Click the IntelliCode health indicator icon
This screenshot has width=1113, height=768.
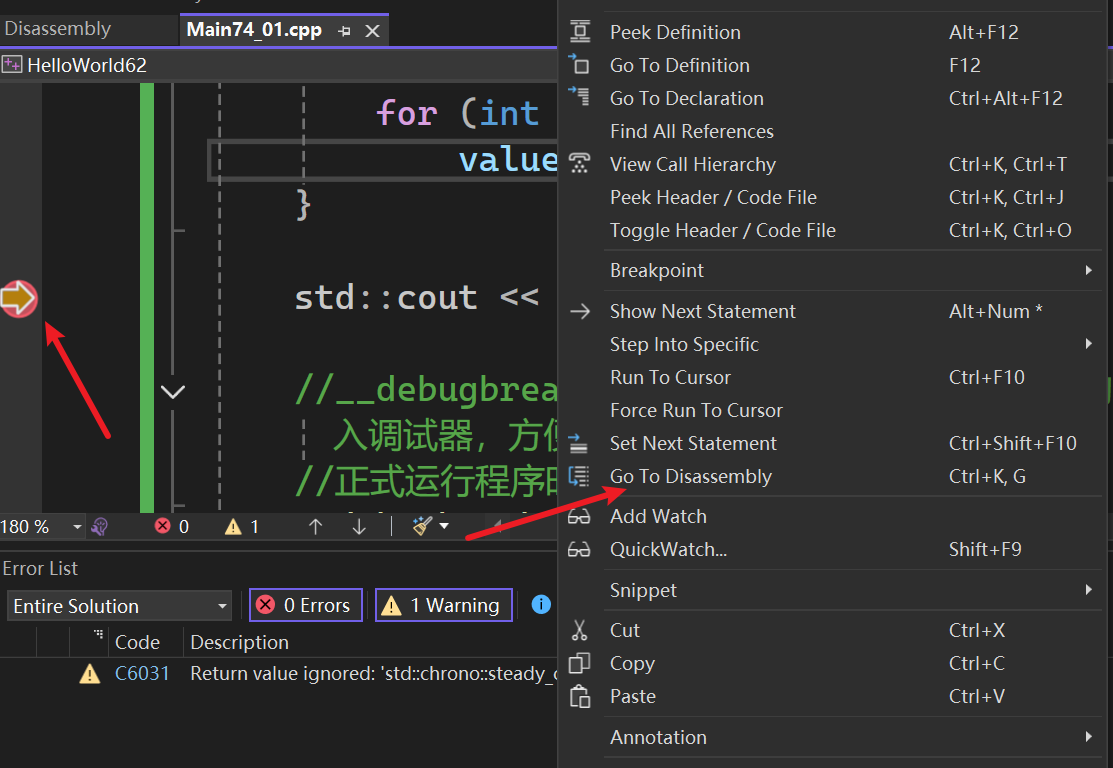pyautogui.click(x=99, y=526)
